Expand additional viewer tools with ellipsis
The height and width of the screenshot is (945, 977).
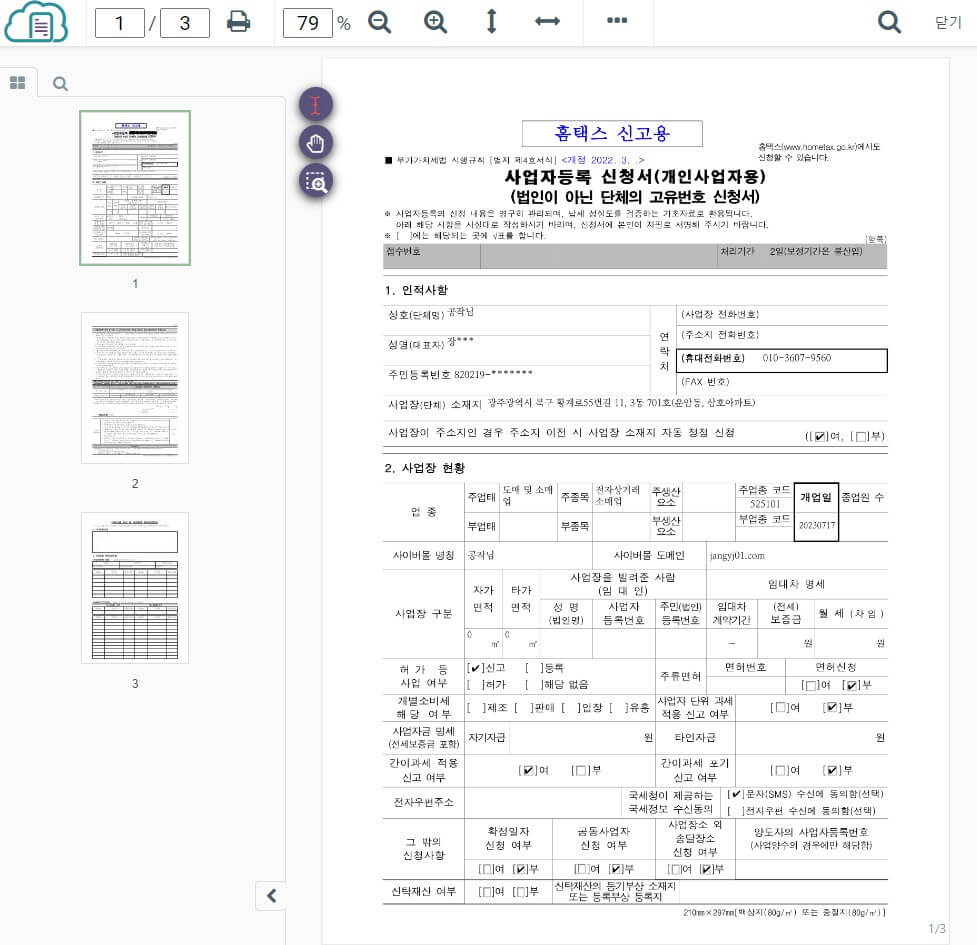(x=617, y=22)
